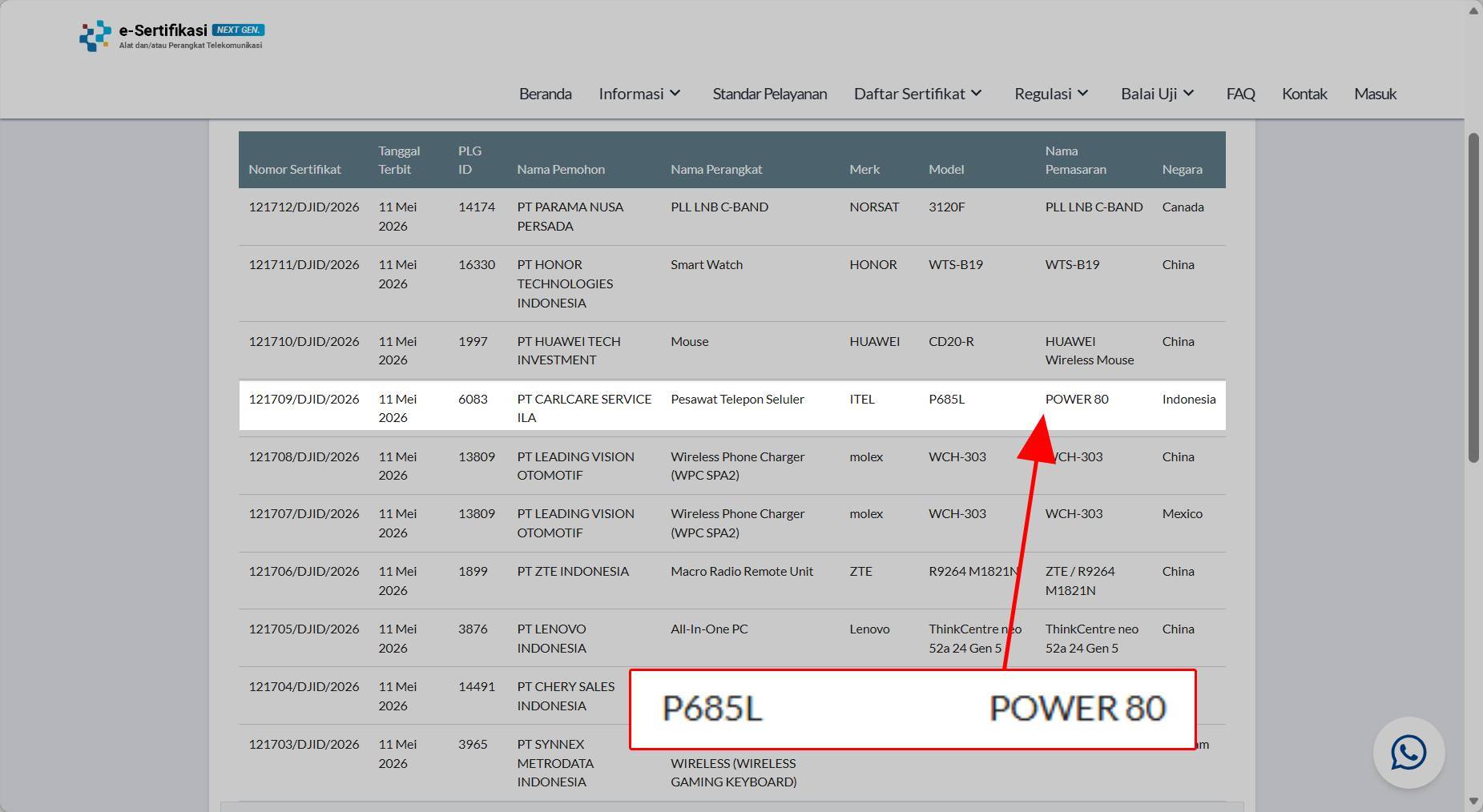Click the Model column header

[x=946, y=169]
